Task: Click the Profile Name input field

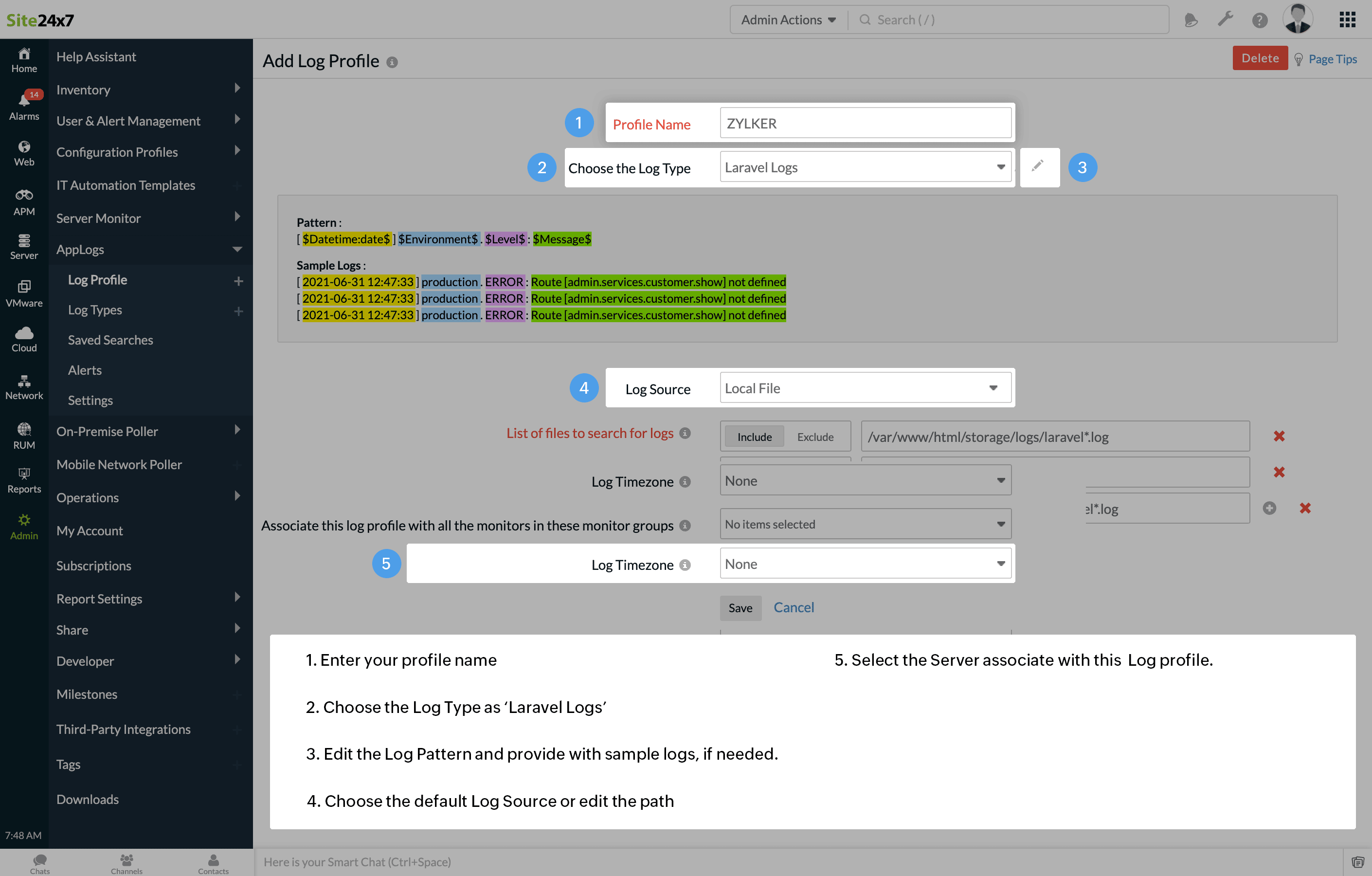Action: pyautogui.click(x=865, y=124)
